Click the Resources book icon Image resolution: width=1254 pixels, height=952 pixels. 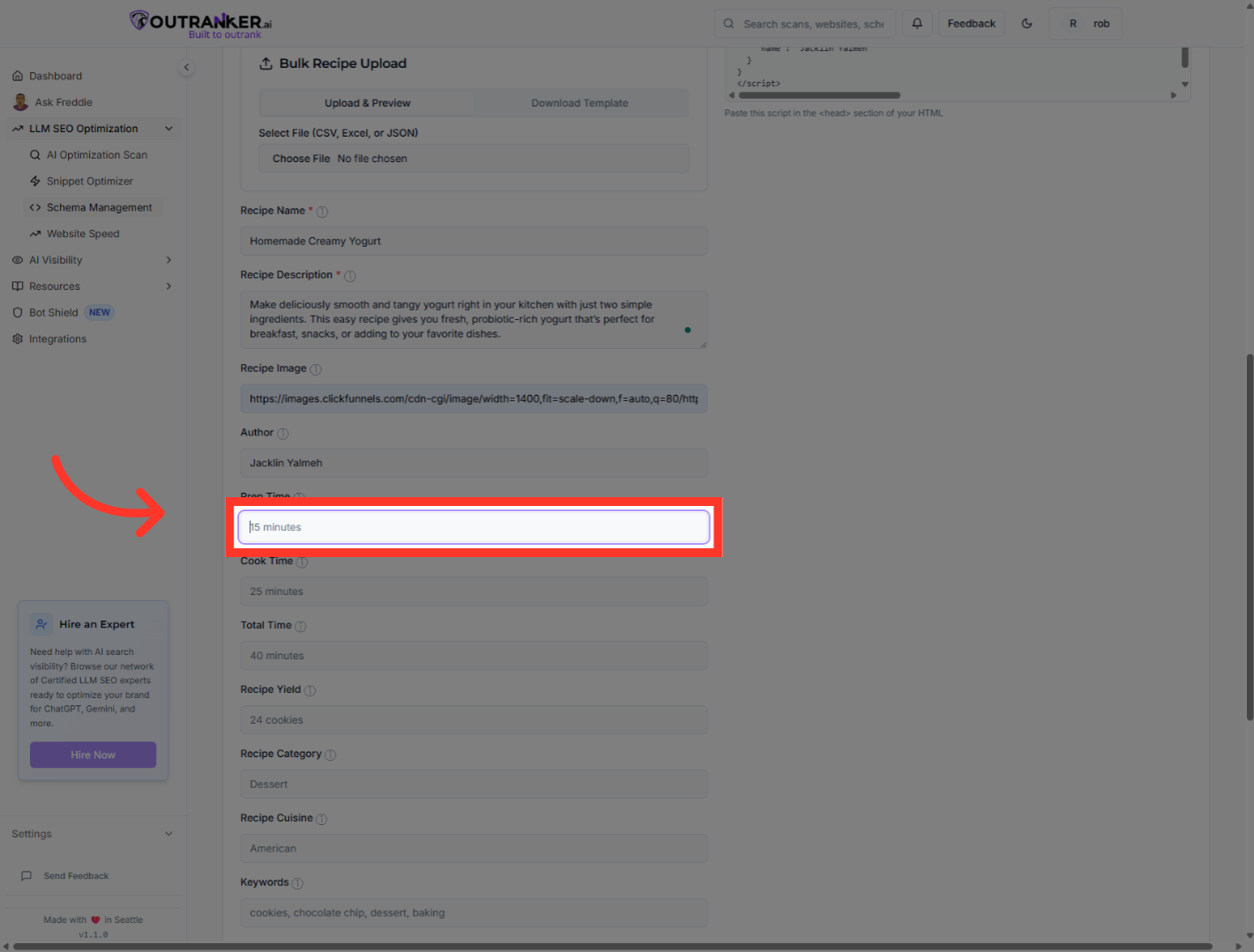pos(18,286)
